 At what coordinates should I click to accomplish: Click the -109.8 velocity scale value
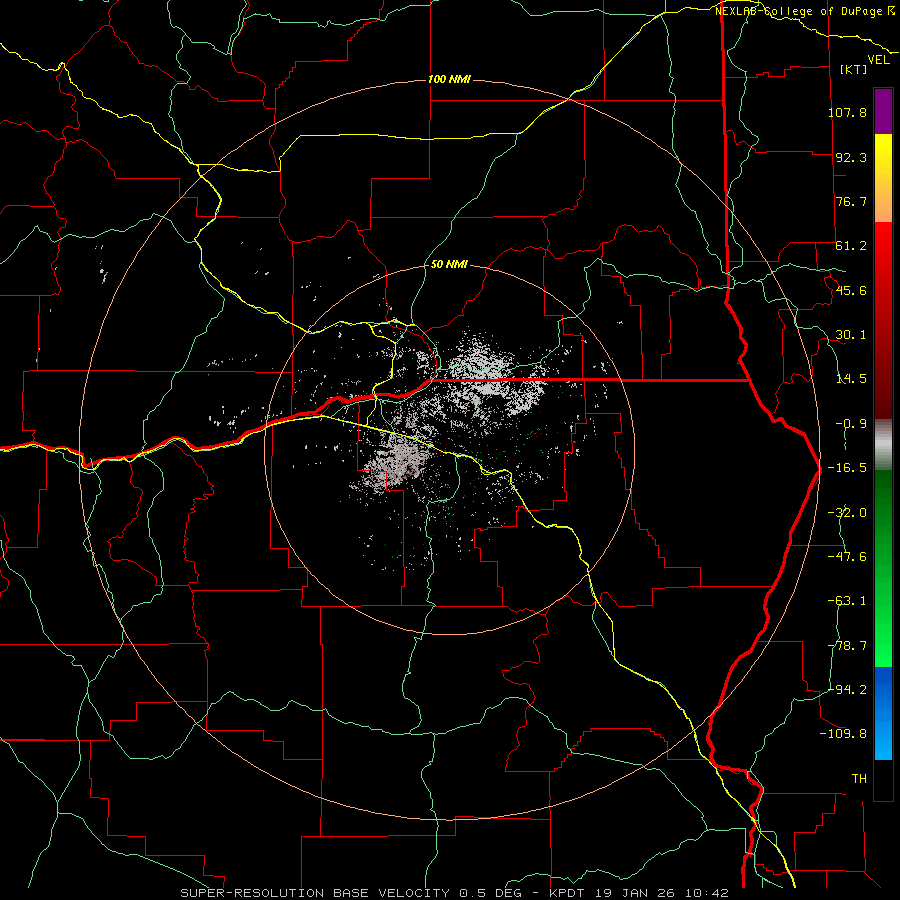pyautogui.click(x=844, y=734)
